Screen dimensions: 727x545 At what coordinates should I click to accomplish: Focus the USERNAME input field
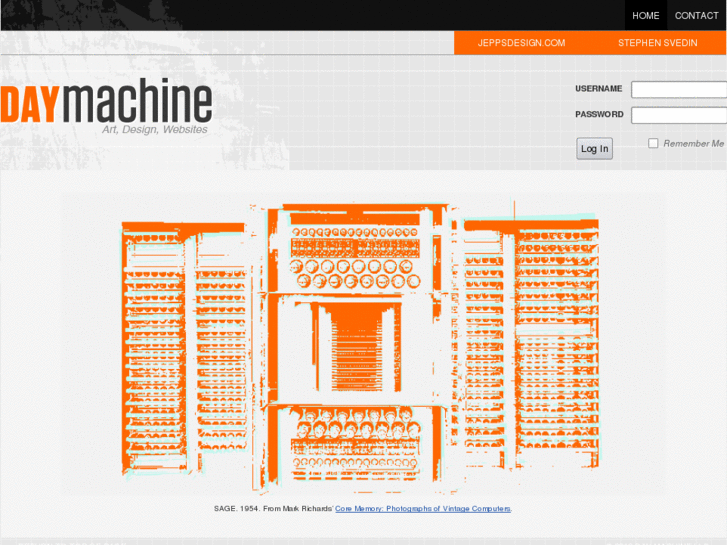(679, 90)
